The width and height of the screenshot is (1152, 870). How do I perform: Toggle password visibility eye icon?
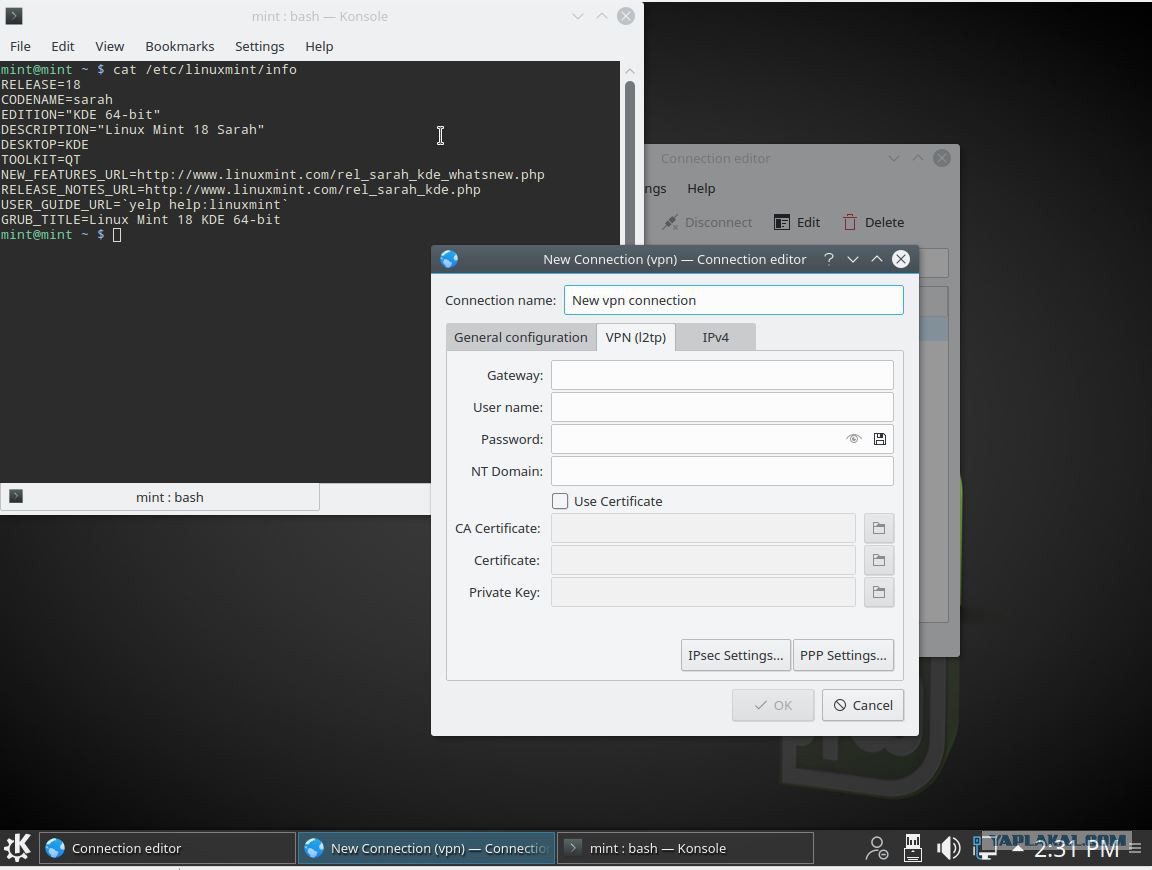[x=853, y=439]
